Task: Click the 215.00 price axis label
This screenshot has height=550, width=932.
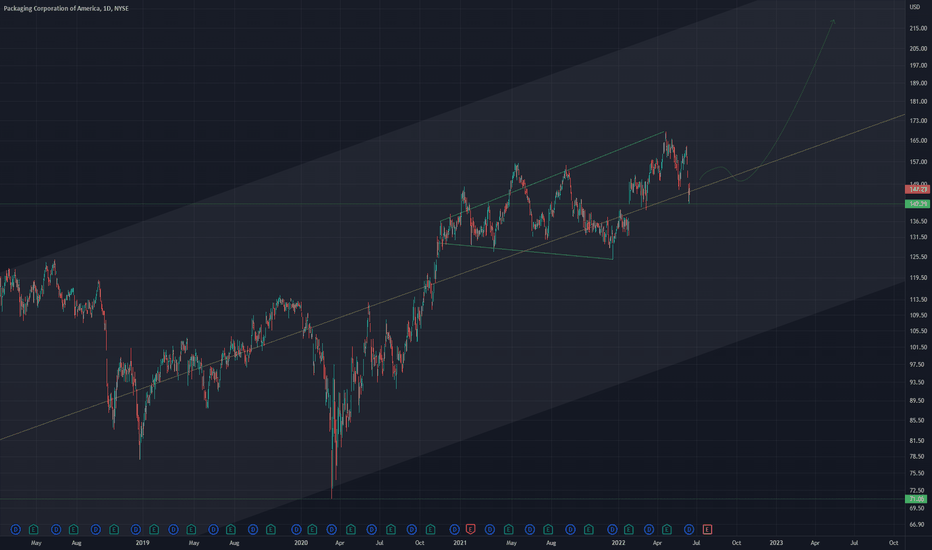Action: (x=918, y=29)
